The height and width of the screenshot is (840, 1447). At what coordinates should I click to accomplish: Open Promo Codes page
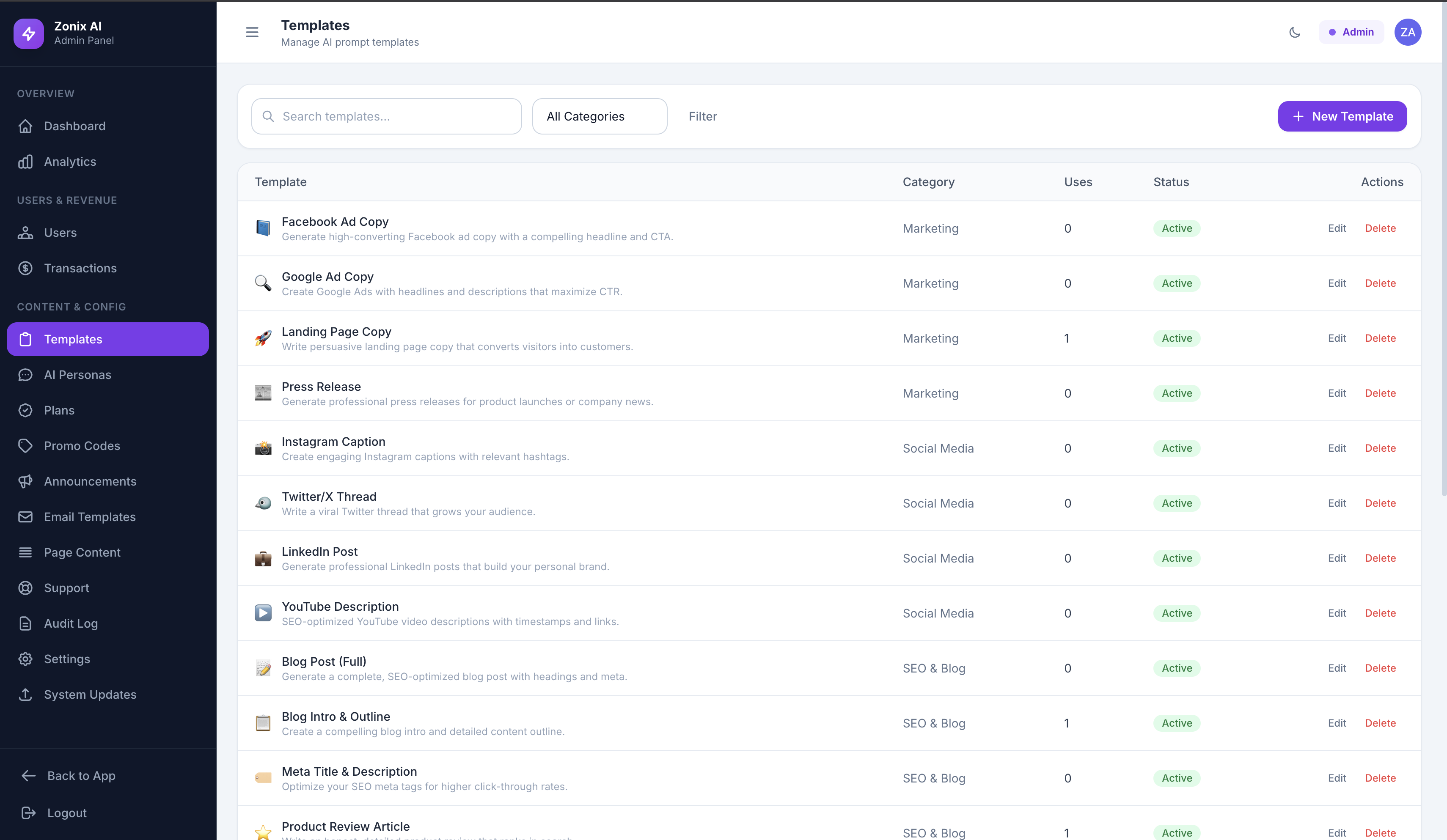pos(108,446)
